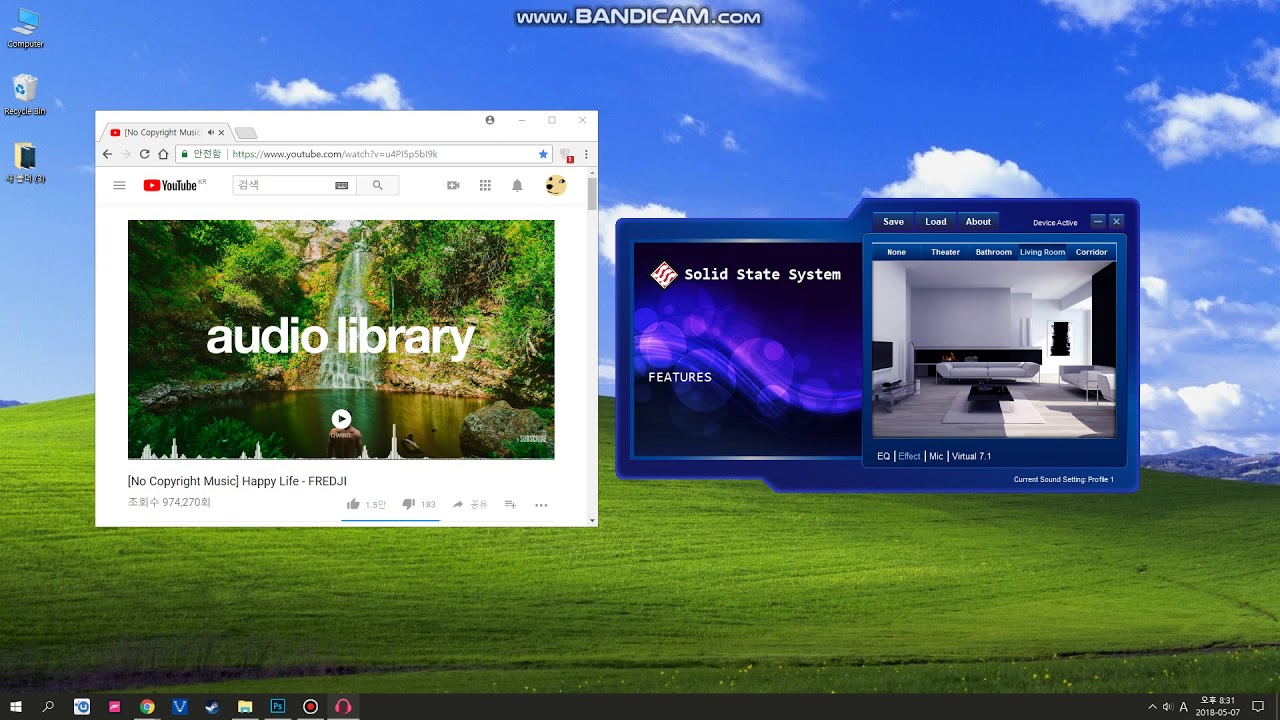Screen dimensions: 1280x720
Task: Click the video title Happy Life - FREDJI
Action: tap(237, 481)
